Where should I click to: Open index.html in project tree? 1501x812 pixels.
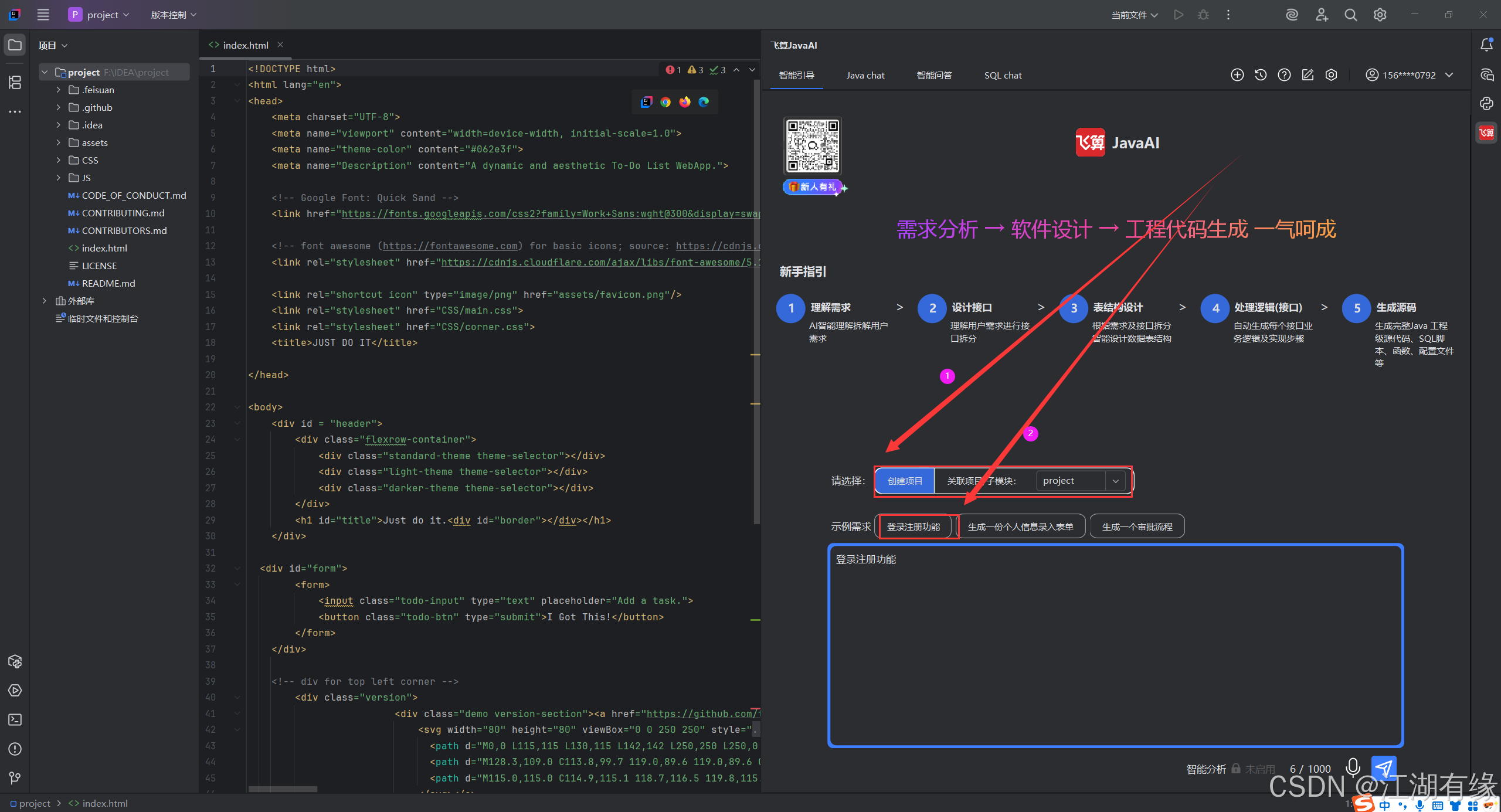coord(104,248)
